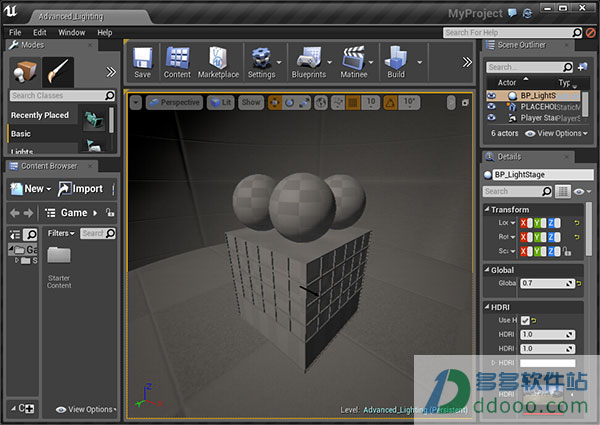Navigate forward in Content Browser

click(x=28, y=213)
